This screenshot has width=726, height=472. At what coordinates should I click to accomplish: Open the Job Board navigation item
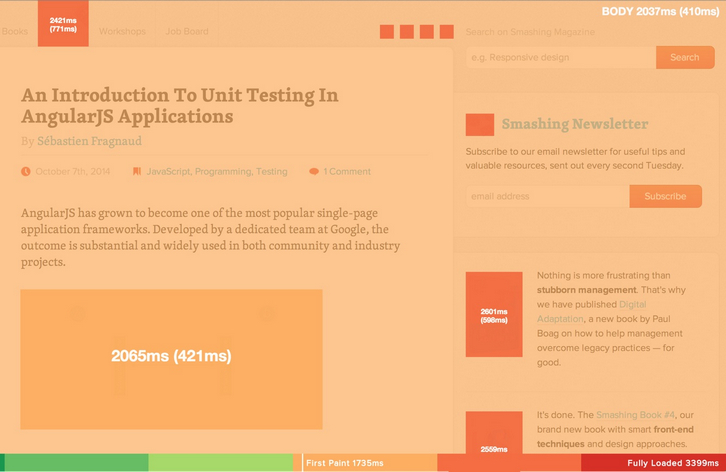pyautogui.click(x=187, y=31)
